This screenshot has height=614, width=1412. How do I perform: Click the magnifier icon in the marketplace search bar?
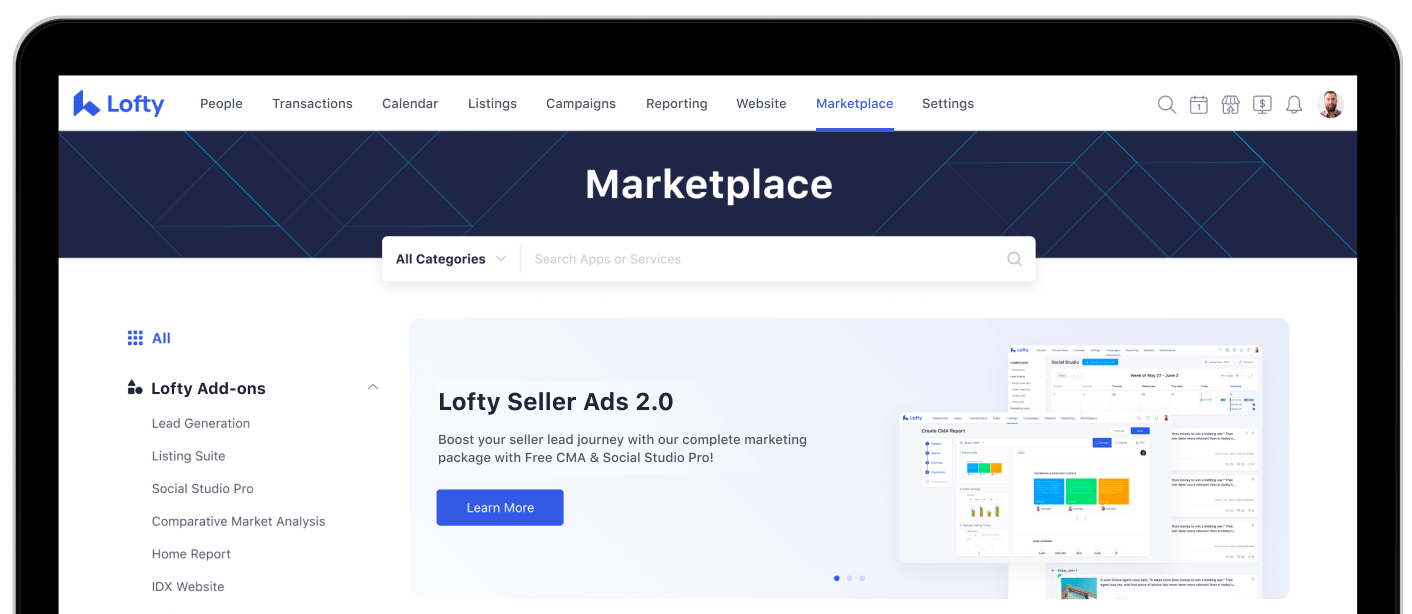pyautogui.click(x=1014, y=259)
